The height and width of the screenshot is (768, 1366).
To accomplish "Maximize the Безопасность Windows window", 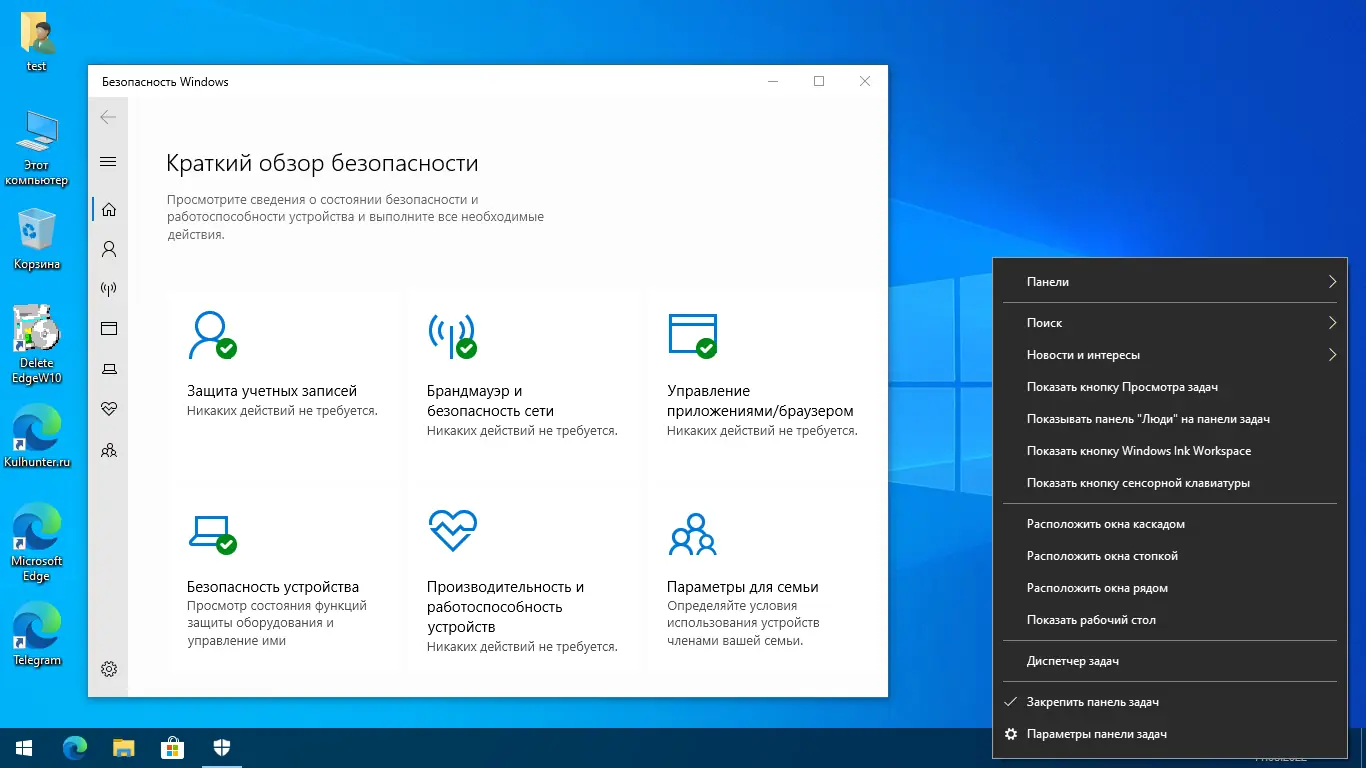I will click(x=819, y=82).
